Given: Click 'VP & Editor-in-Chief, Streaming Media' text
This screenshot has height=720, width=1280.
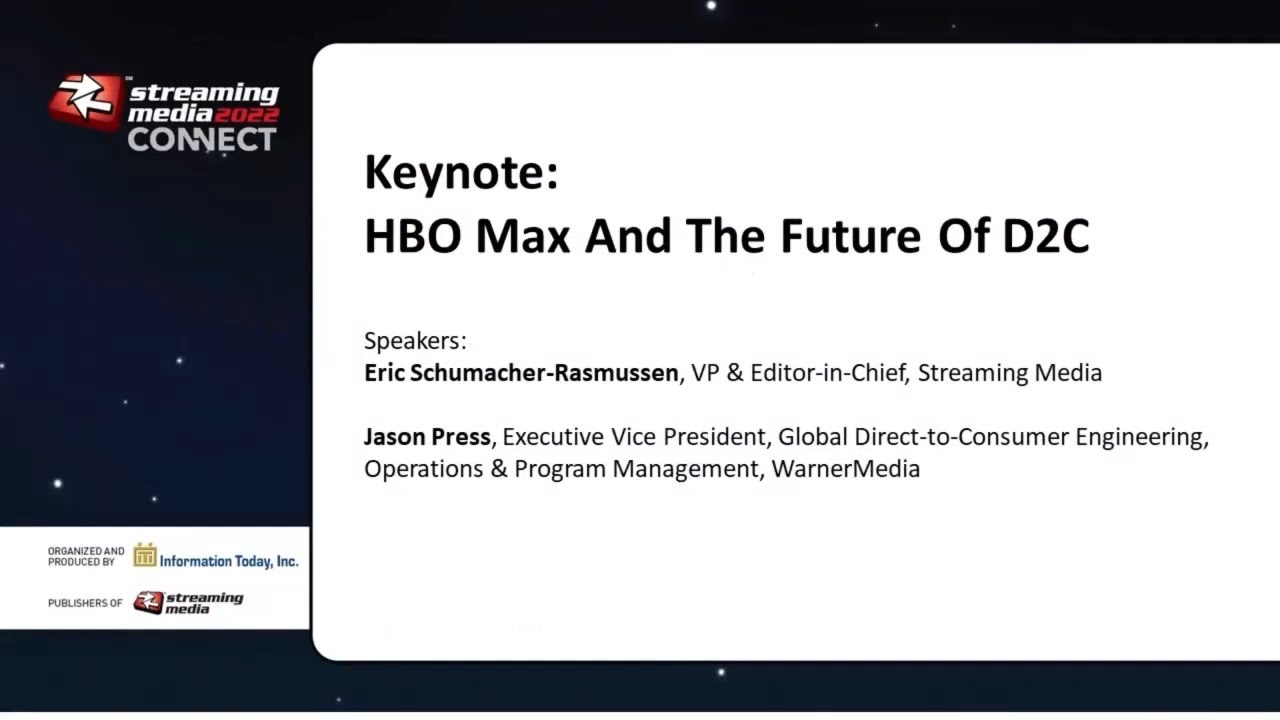Looking at the screenshot, I should (x=897, y=373).
